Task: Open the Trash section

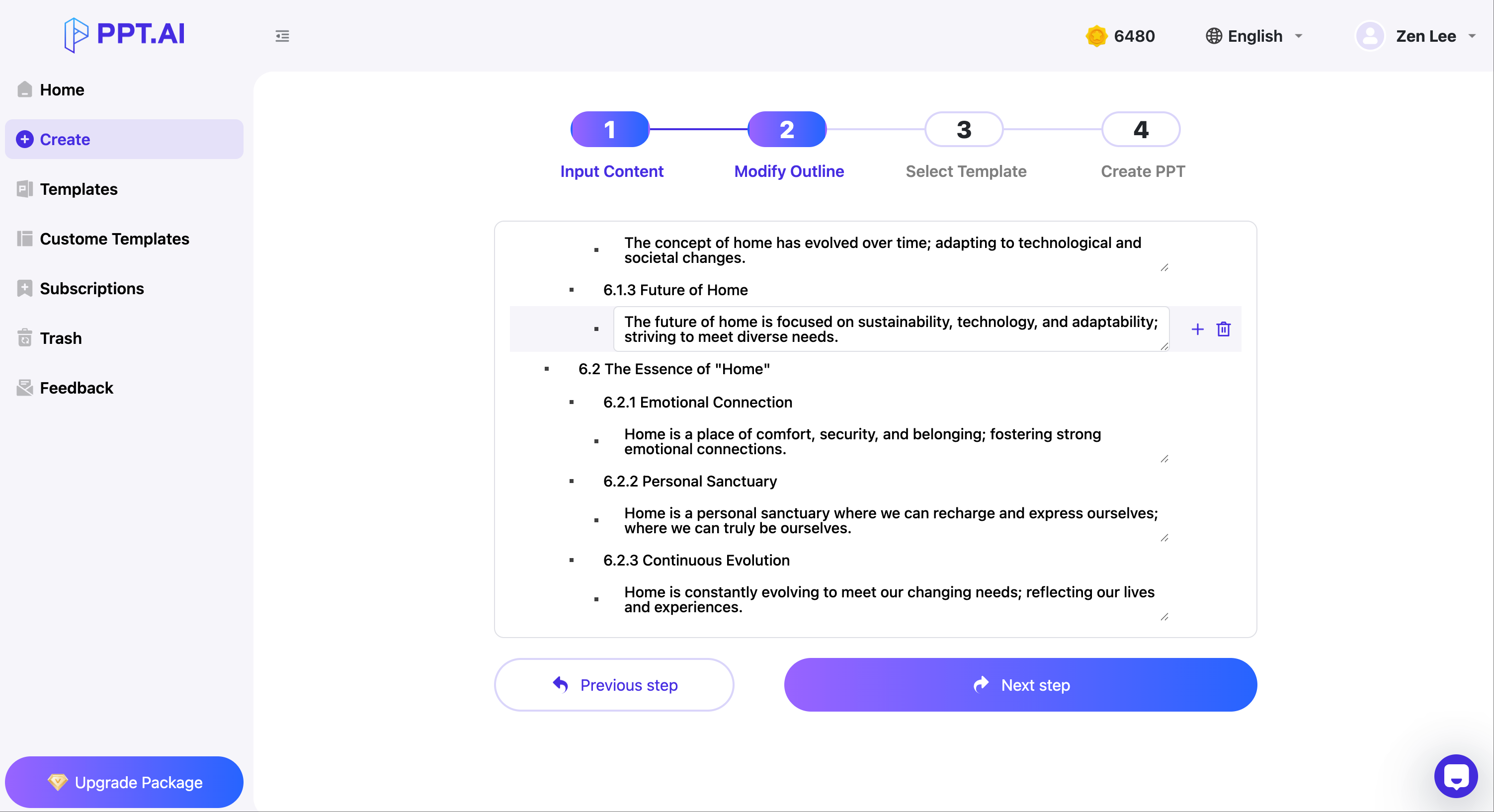Action: pos(60,338)
